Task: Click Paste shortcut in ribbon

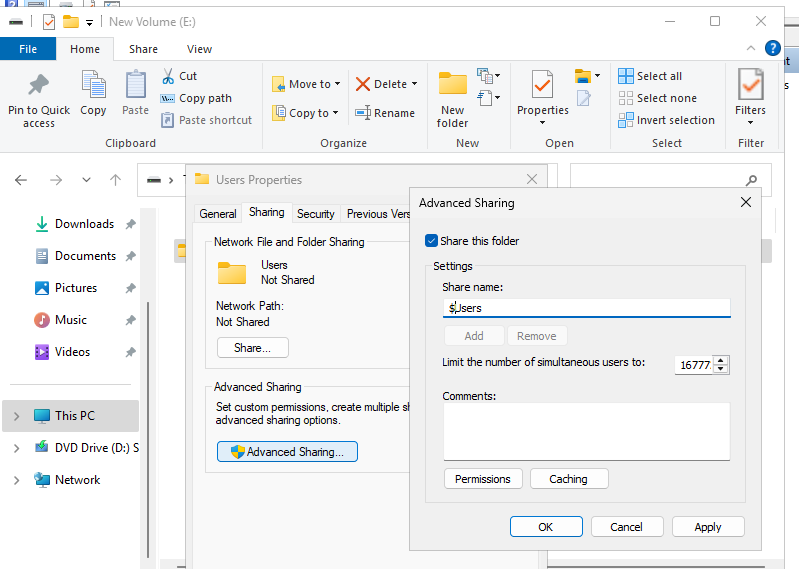Action: pyautogui.click(x=206, y=120)
